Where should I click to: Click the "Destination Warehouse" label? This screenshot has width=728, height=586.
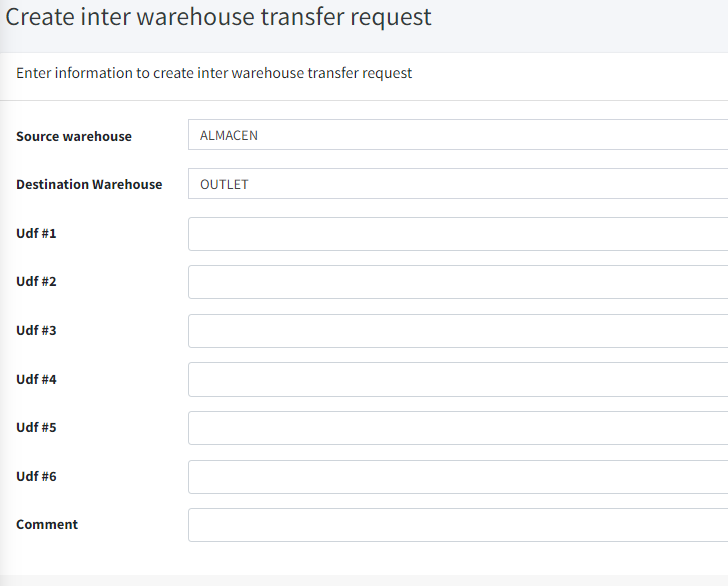[89, 184]
